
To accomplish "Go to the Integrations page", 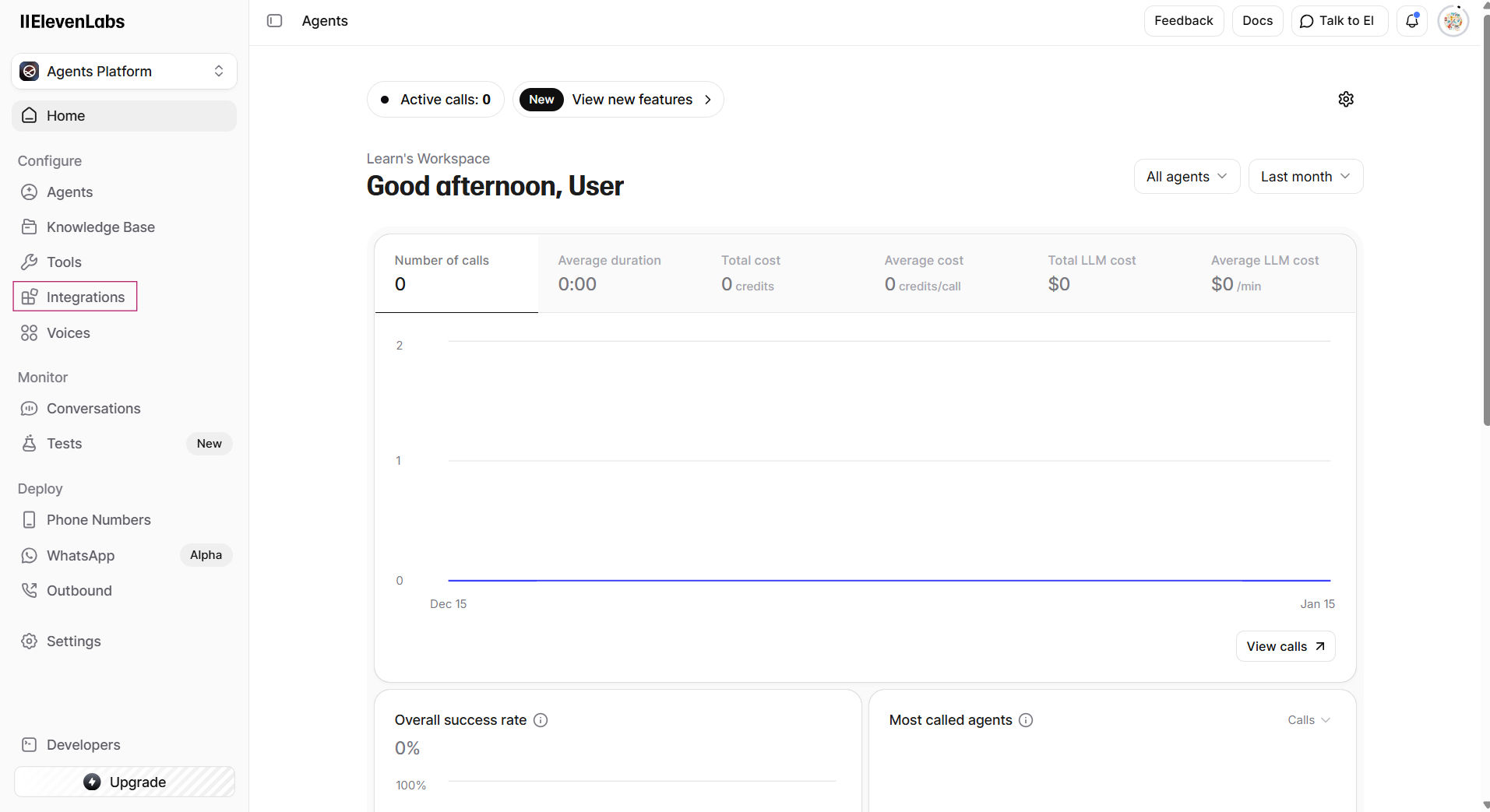I will tap(85, 297).
